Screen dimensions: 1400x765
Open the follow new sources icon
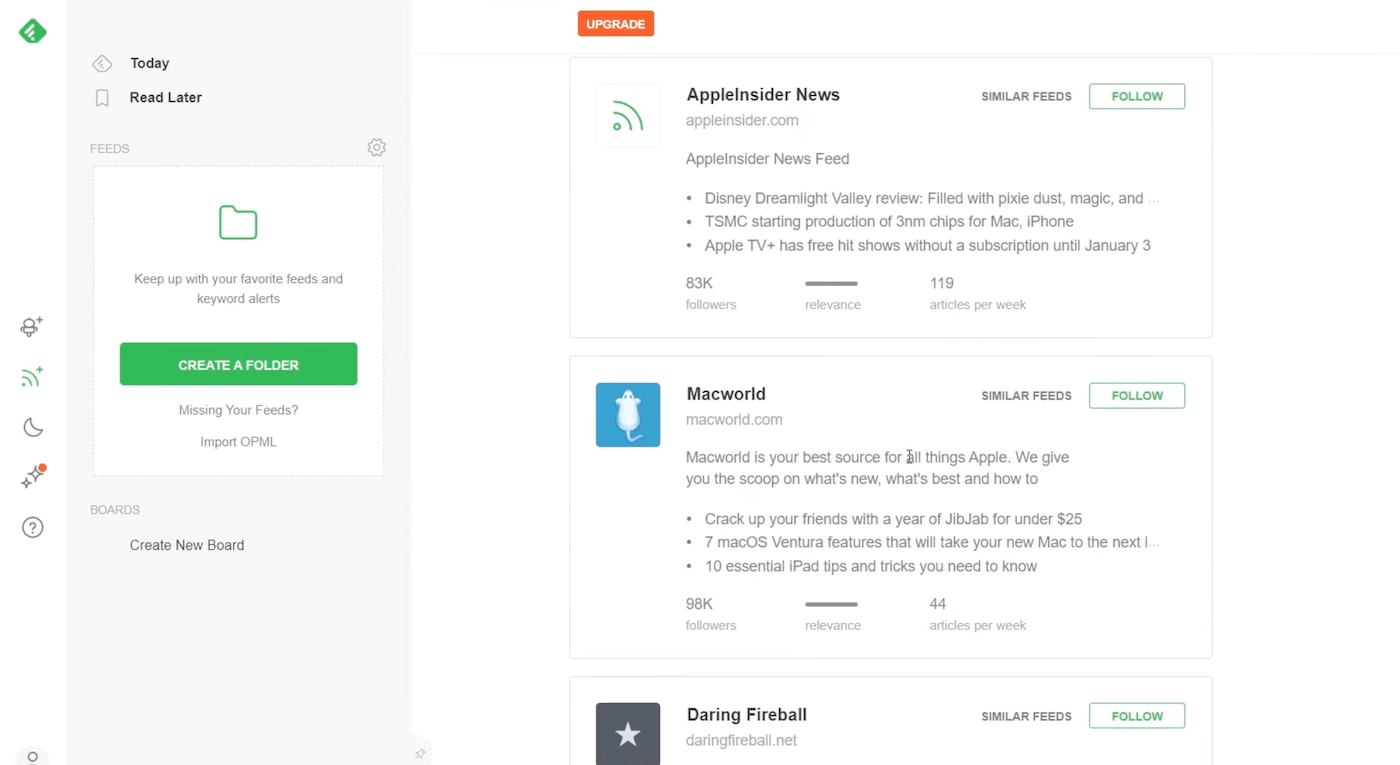click(x=32, y=377)
